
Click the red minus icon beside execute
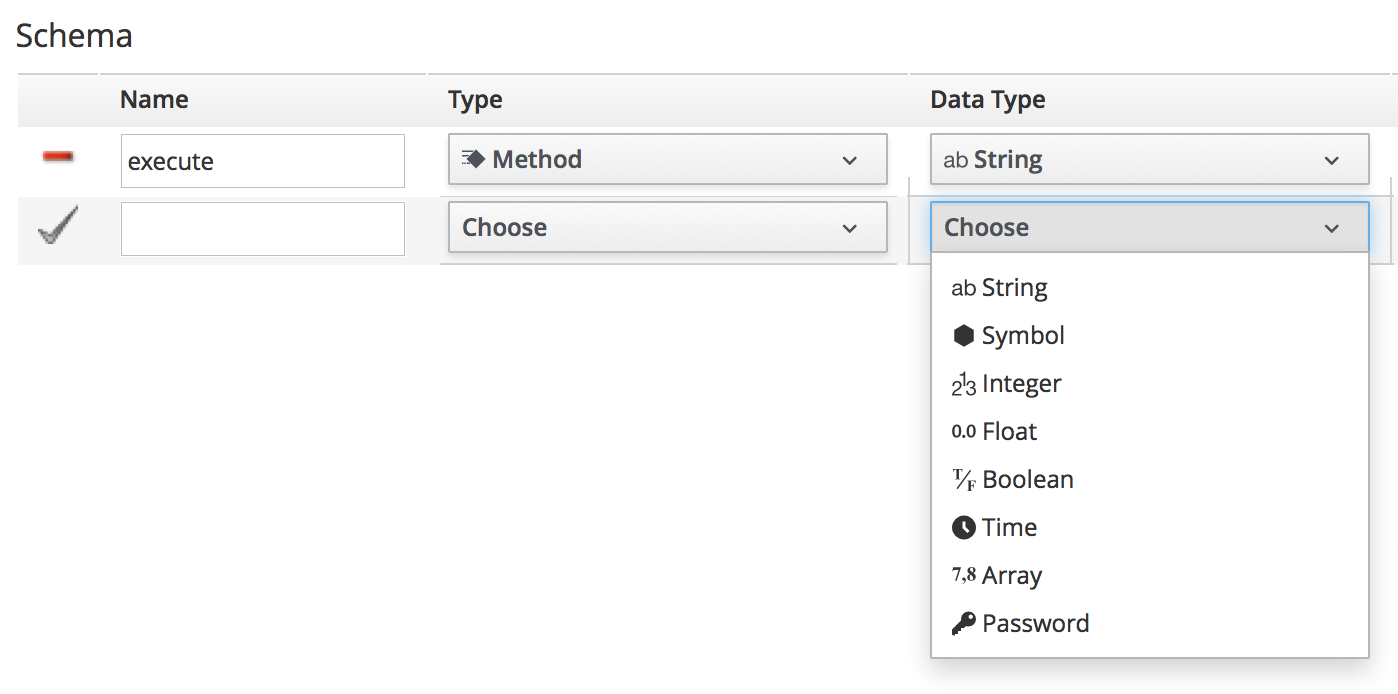click(58, 157)
